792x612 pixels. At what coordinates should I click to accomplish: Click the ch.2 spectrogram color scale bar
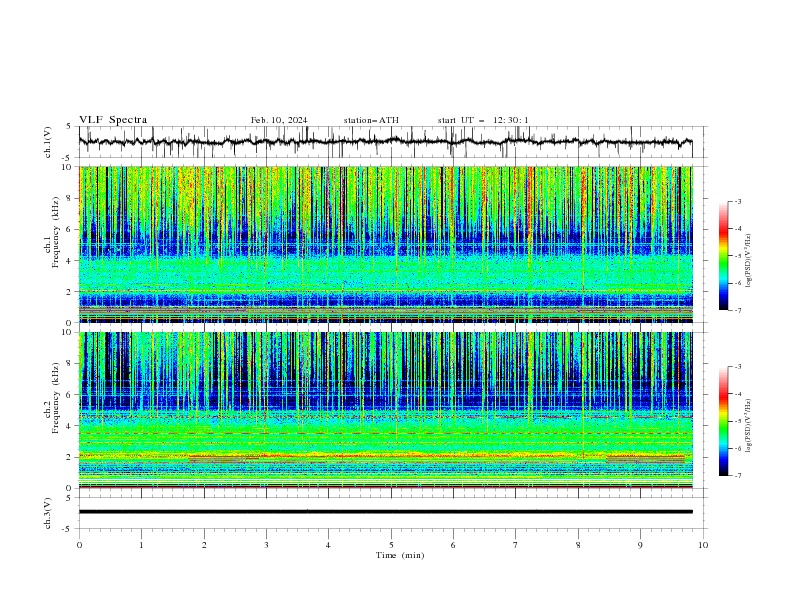[x=723, y=421]
